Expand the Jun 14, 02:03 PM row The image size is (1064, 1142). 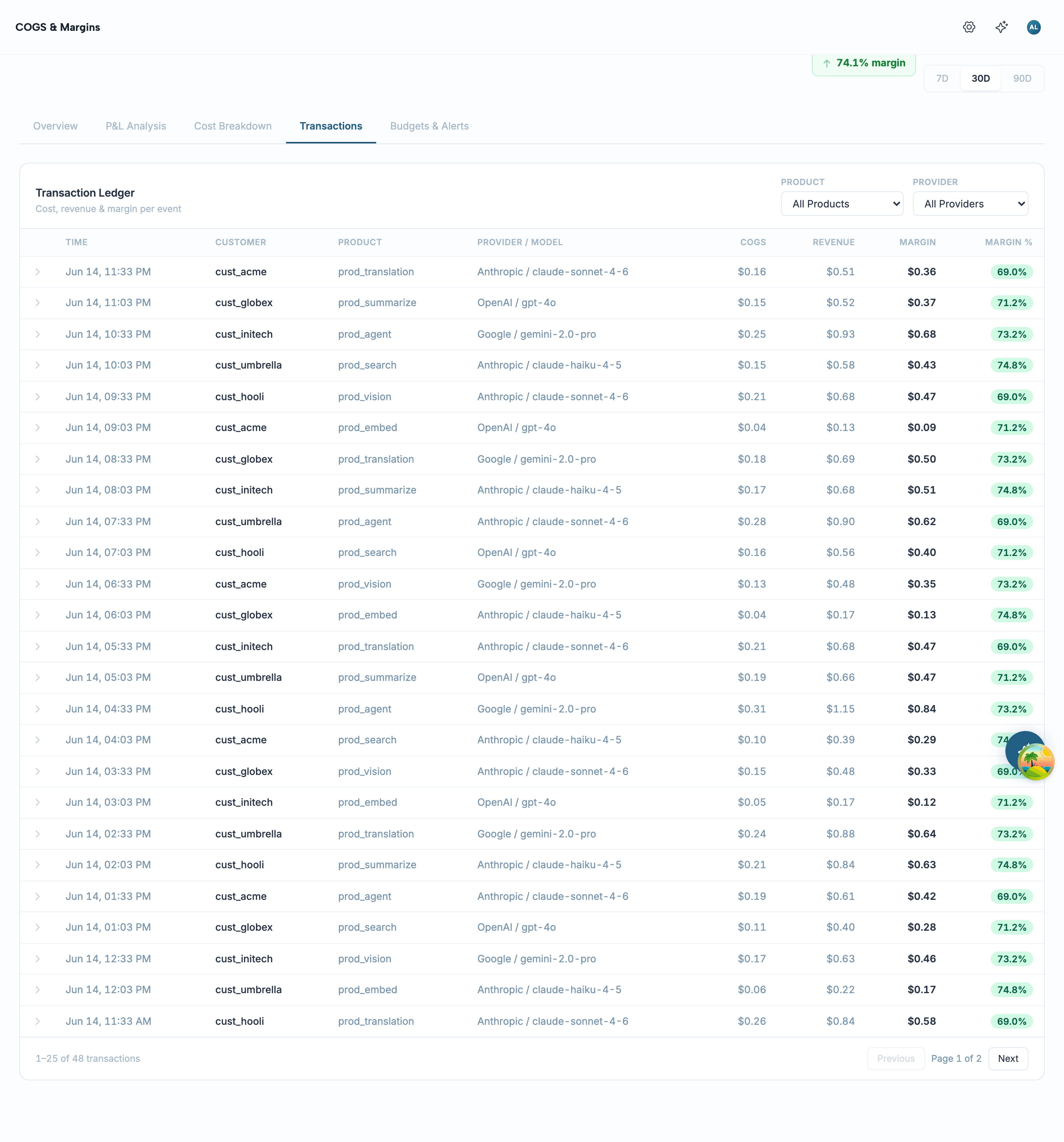click(38, 864)
